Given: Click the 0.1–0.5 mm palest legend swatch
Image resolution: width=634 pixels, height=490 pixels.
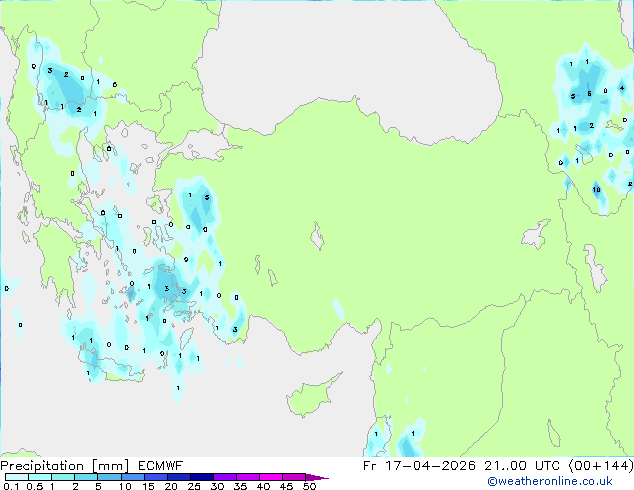Looking at the screenshot, I should click(17, 477).
